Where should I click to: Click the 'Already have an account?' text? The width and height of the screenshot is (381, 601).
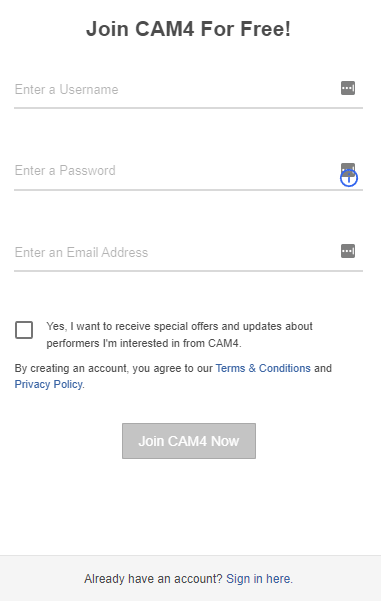click(153, 579)
